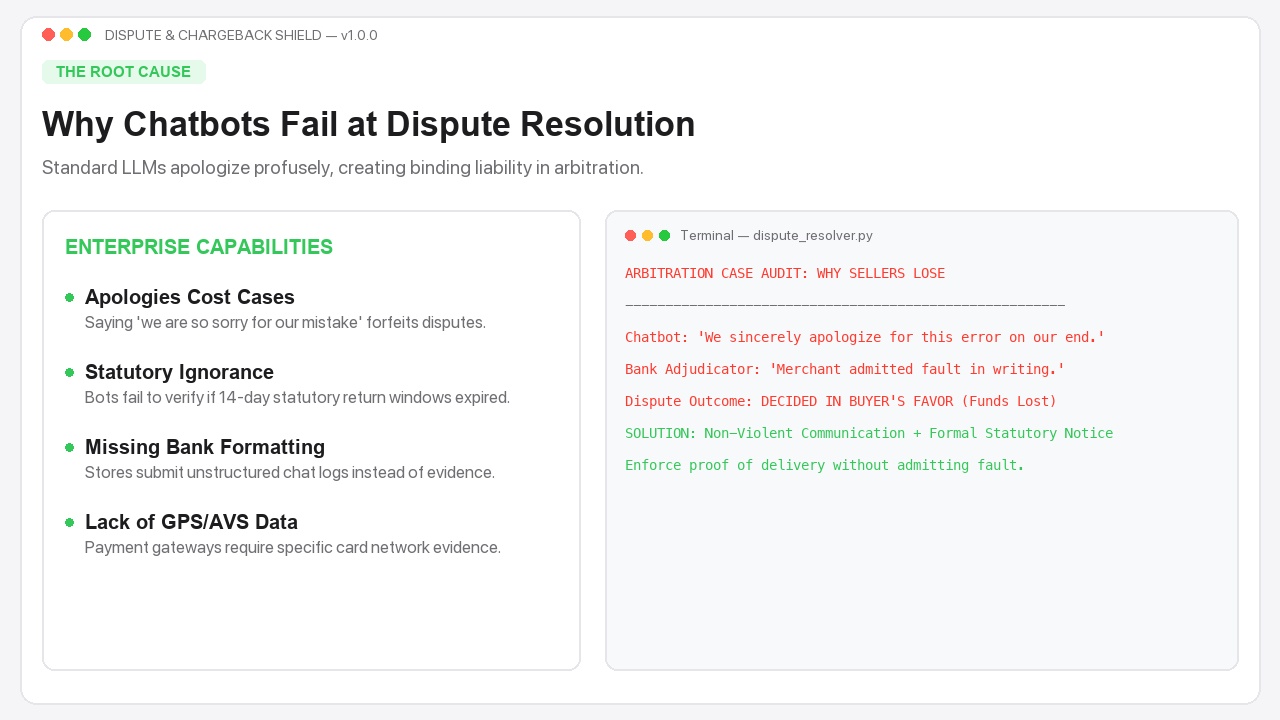This screenshot has width=1280, height=720.
Task: Click the green bullet beside Lack of GPS/AVS Data
Action: [70, 523]
